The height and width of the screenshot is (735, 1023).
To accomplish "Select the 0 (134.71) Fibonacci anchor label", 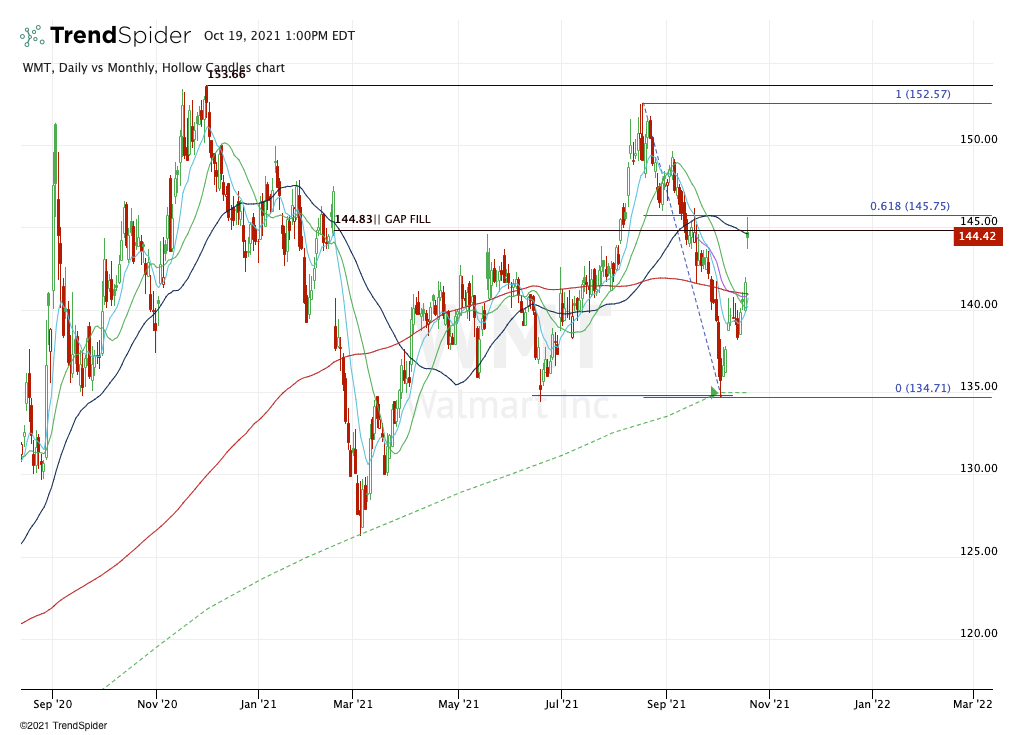I will point(921,386).
